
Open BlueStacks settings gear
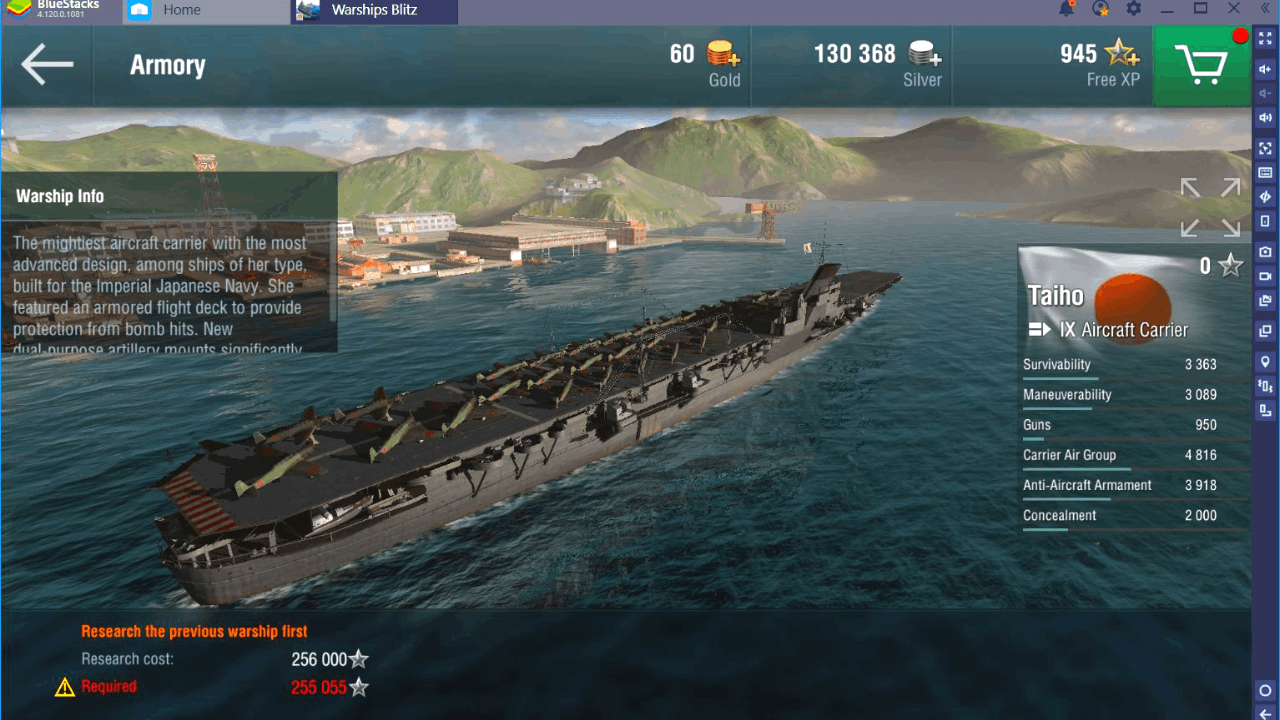coord(1133,9)
